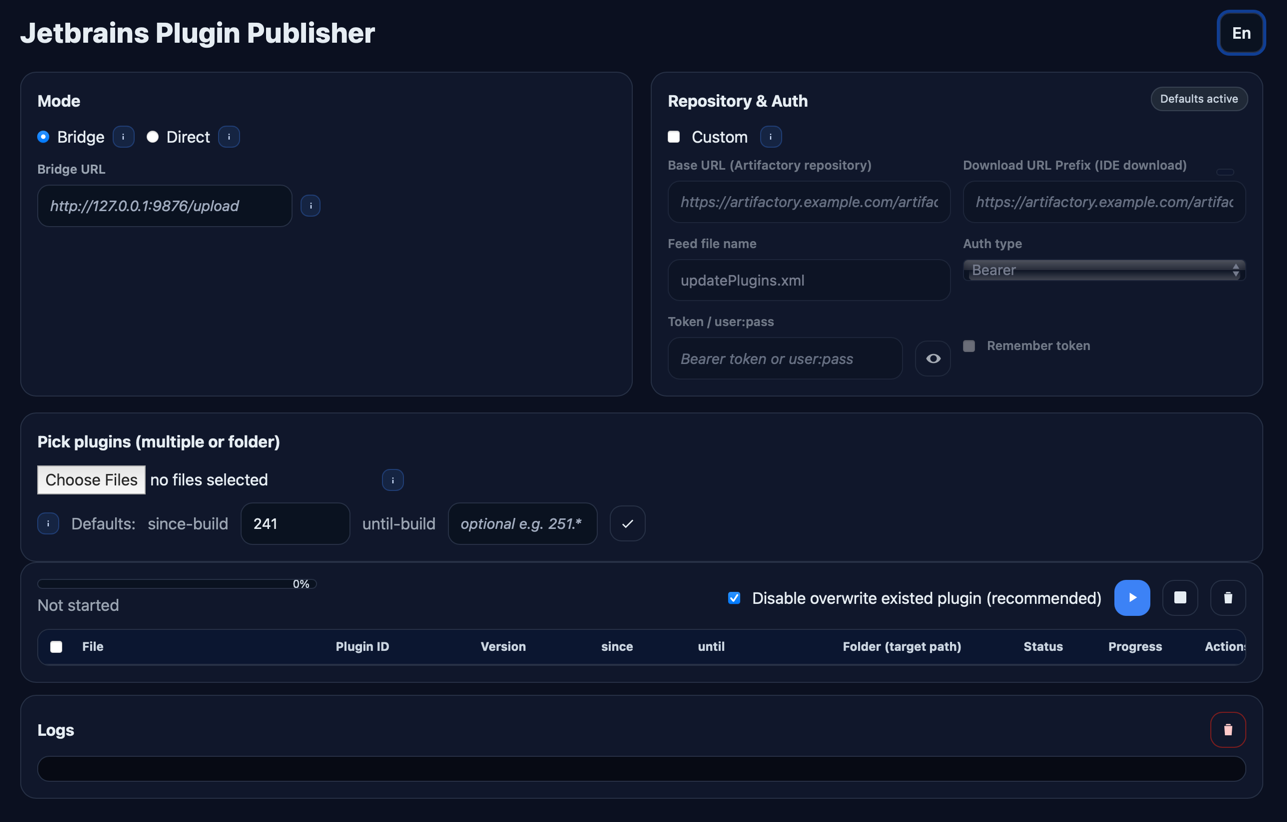Open info icon next to Bridge
This screenshot has height=822, width=1287.
[123, 137]
